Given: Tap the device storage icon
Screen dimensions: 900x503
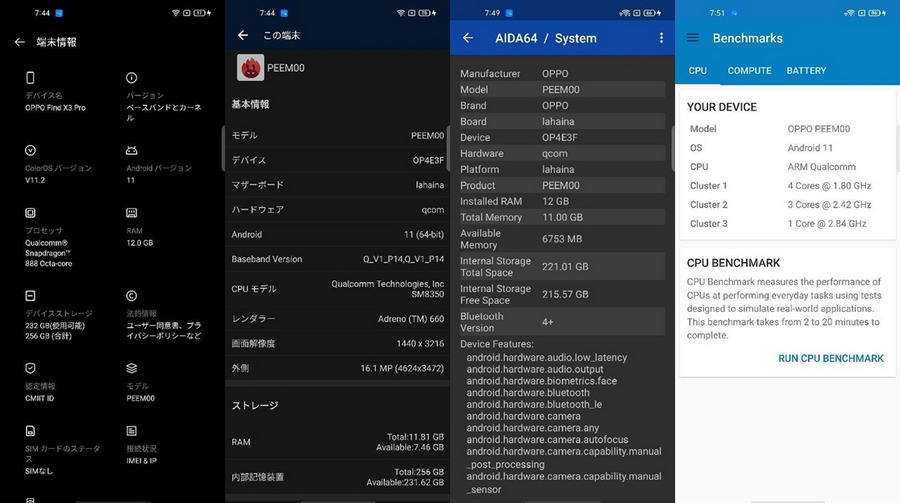Looking at the screenshot, I should (x=30, y=296).
